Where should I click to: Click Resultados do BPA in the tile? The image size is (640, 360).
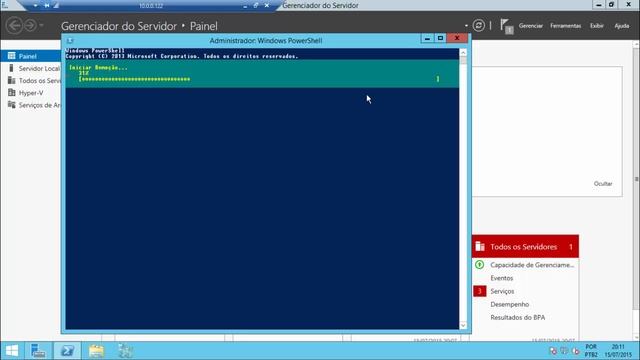pos(518,317)
